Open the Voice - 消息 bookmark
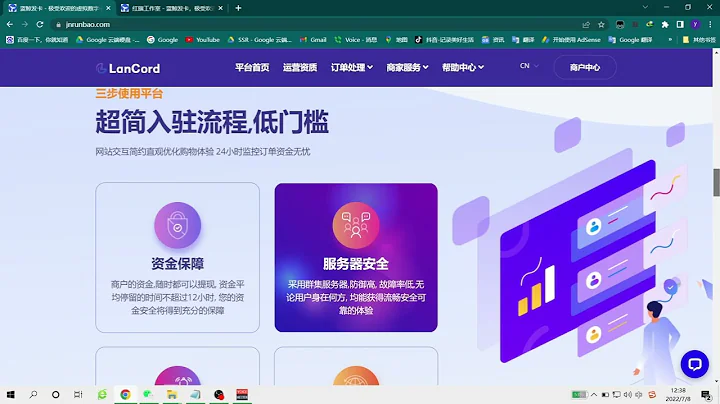This screenshot has width=720, height=404. 356,40
